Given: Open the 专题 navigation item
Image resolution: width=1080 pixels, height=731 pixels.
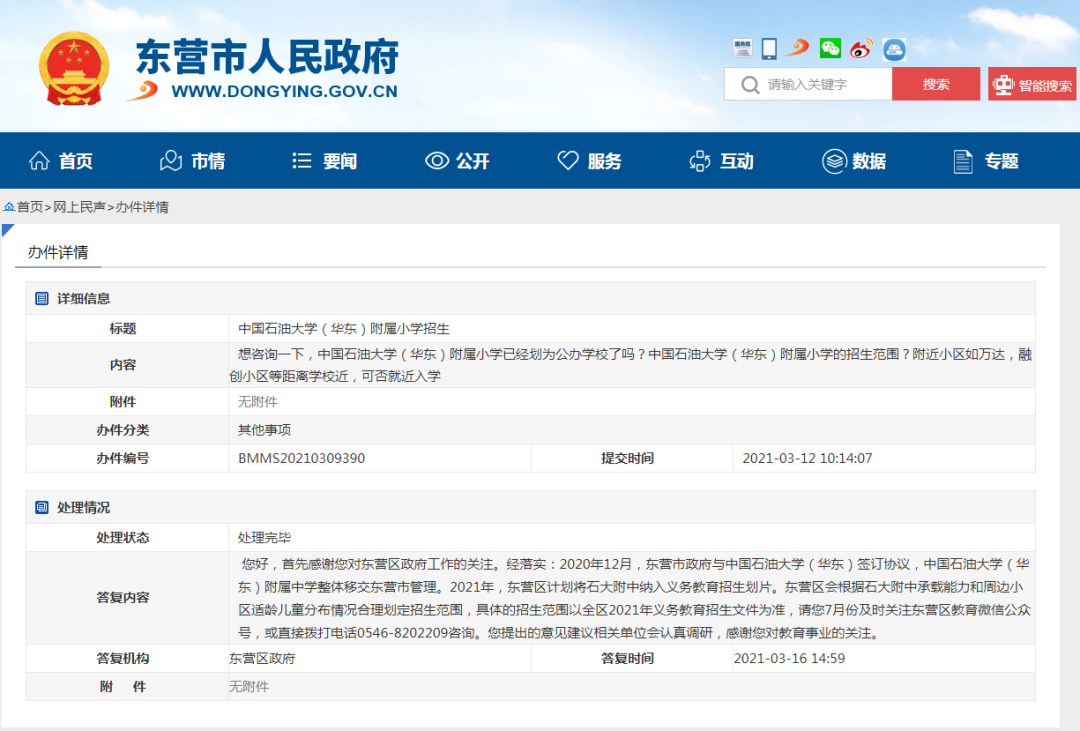Looking at the screenshot, I should pos(986,161).
